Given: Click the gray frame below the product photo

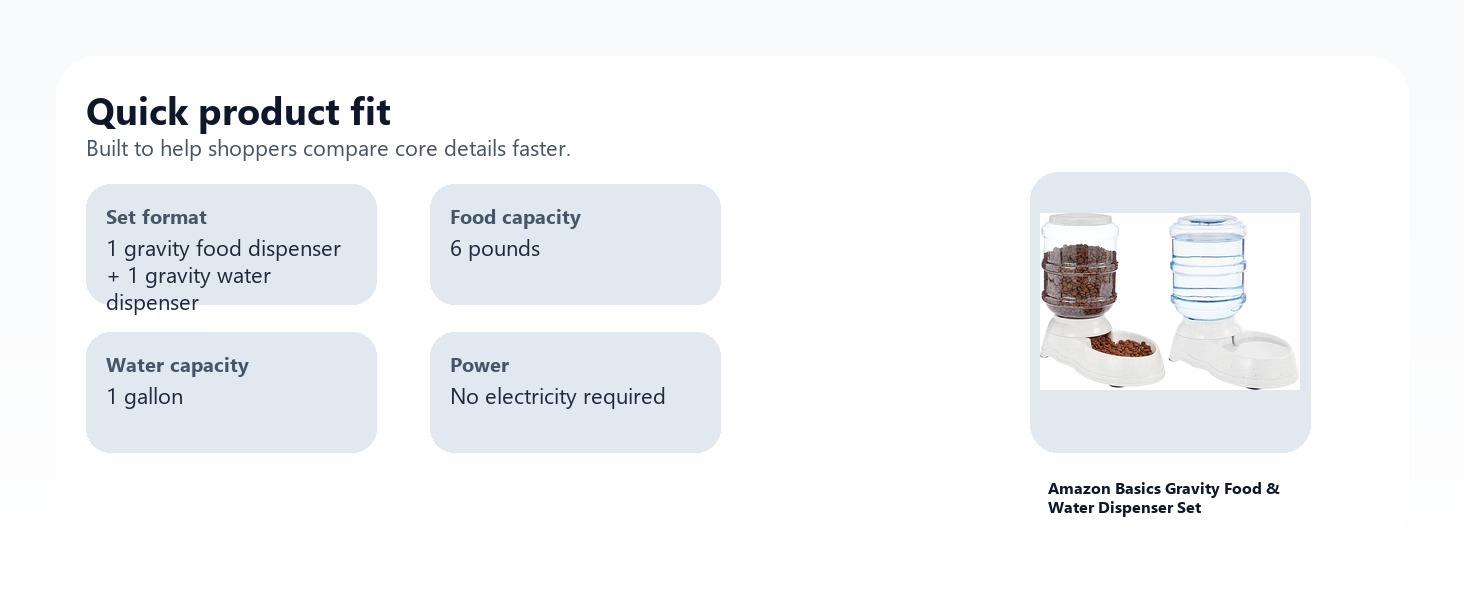Looking at the screenshot, I should click(1170, 420).
